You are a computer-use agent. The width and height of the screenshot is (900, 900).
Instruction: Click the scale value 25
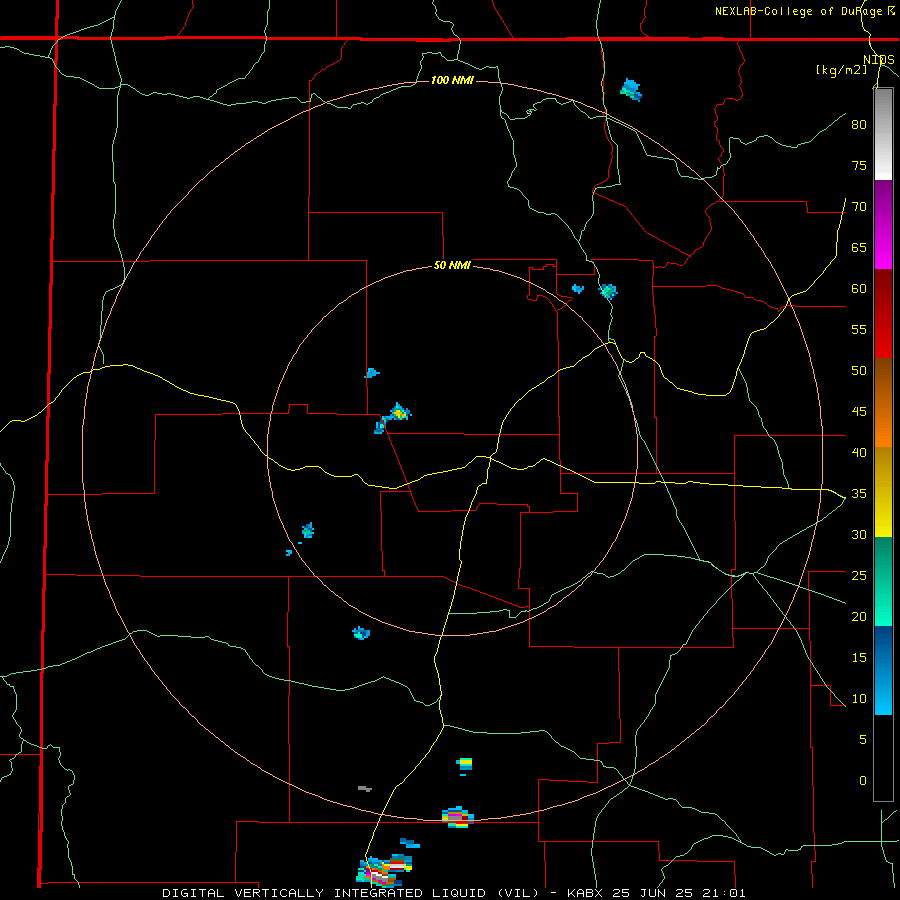[859, 576]
